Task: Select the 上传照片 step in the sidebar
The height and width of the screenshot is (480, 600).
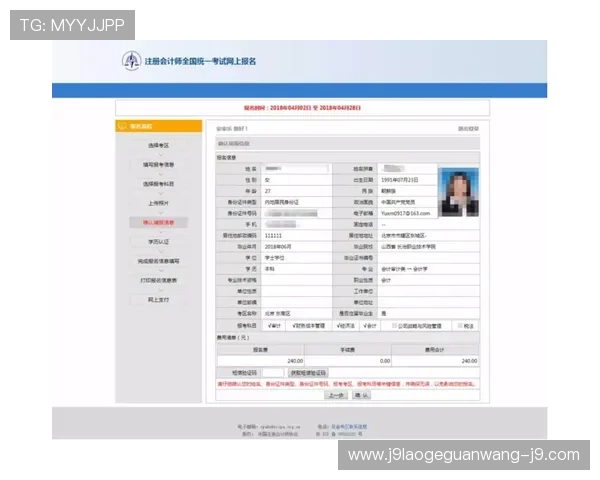Action: click(159, 203)
